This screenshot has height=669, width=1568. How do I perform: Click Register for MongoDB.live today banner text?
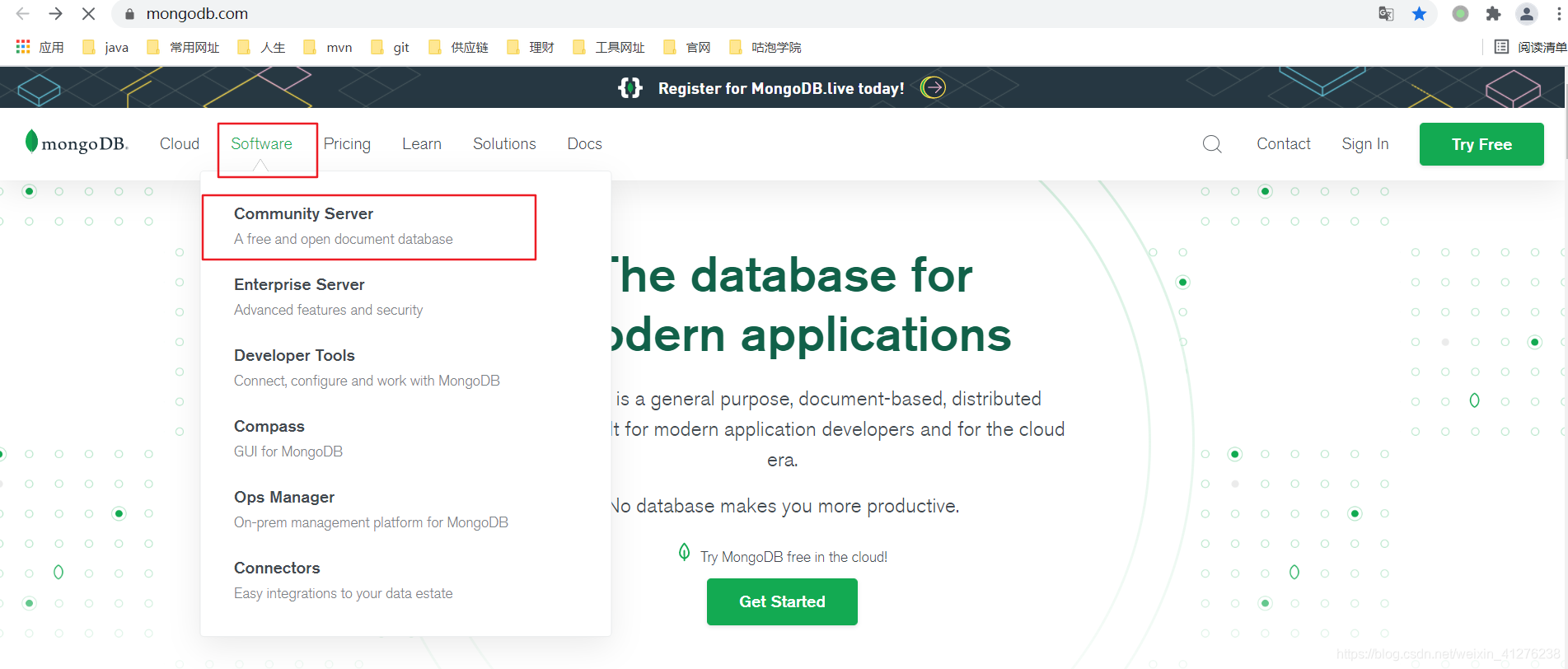click(x=781, y=88)
